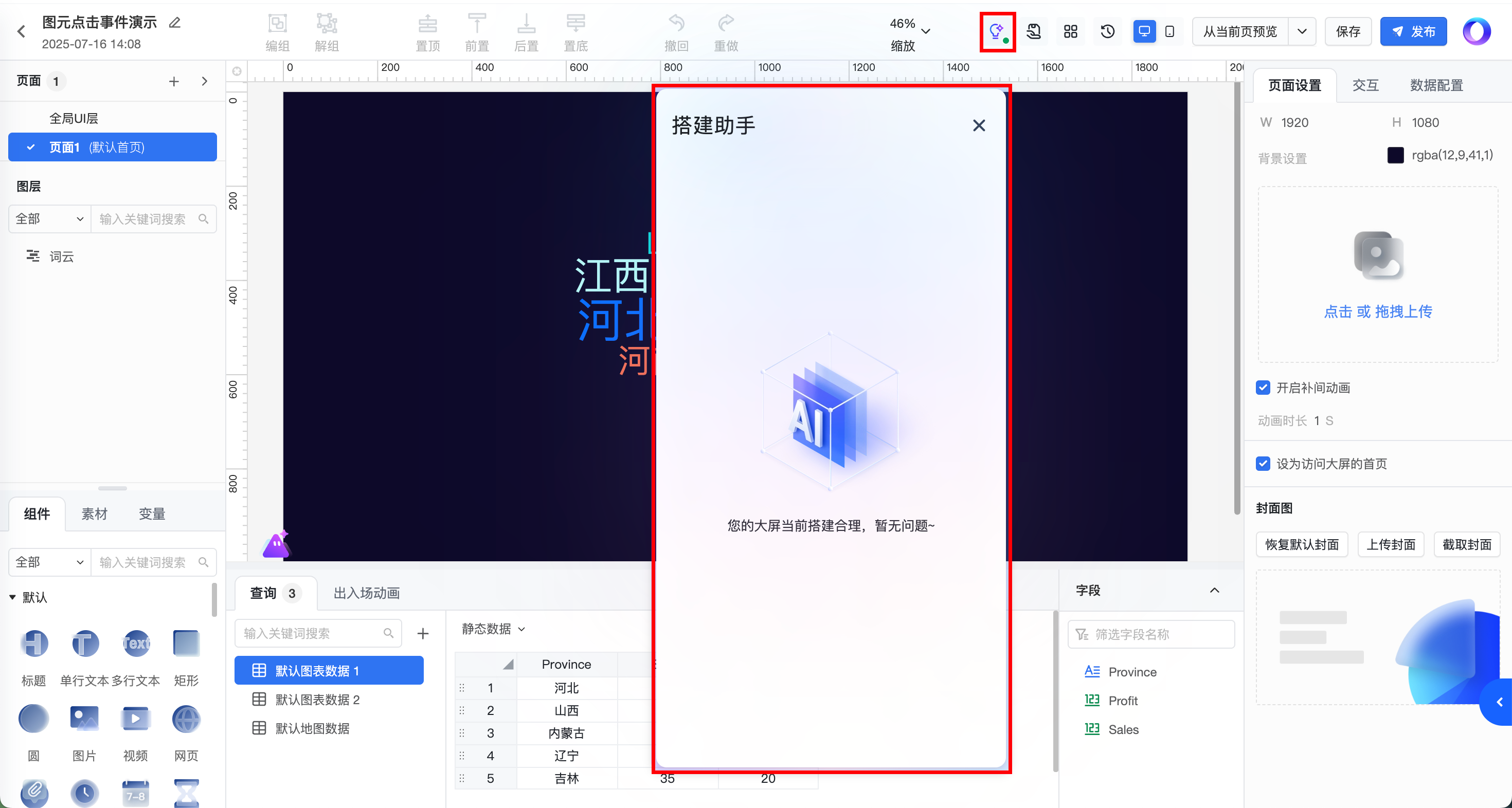Collapse the 字段 panel chevron

click(x=1214, y=590)
